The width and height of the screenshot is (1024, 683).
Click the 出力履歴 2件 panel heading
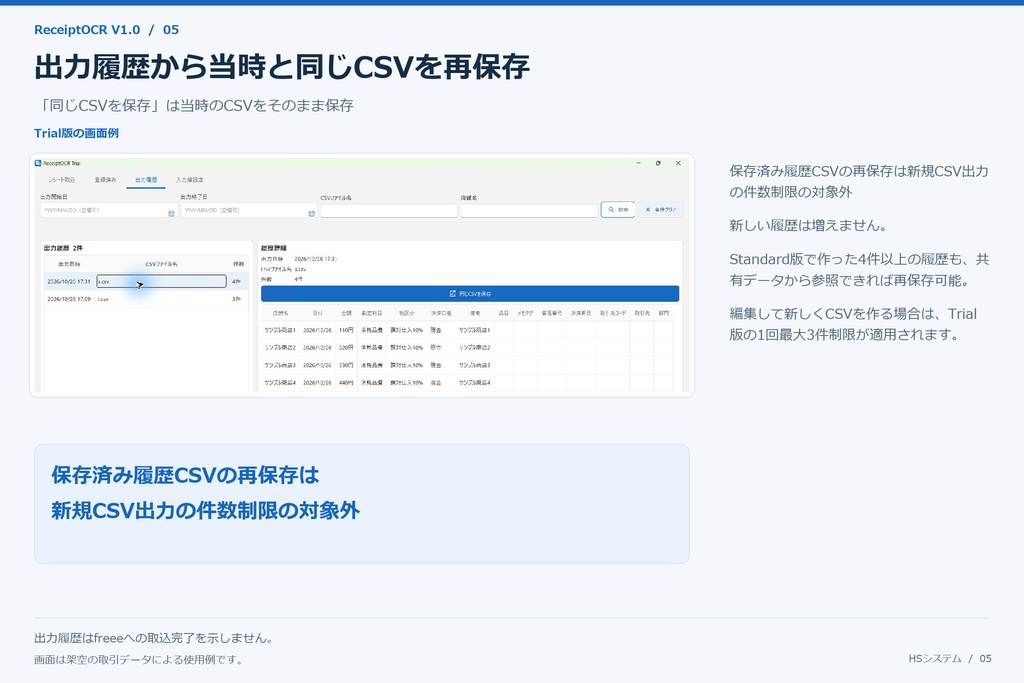63,248
